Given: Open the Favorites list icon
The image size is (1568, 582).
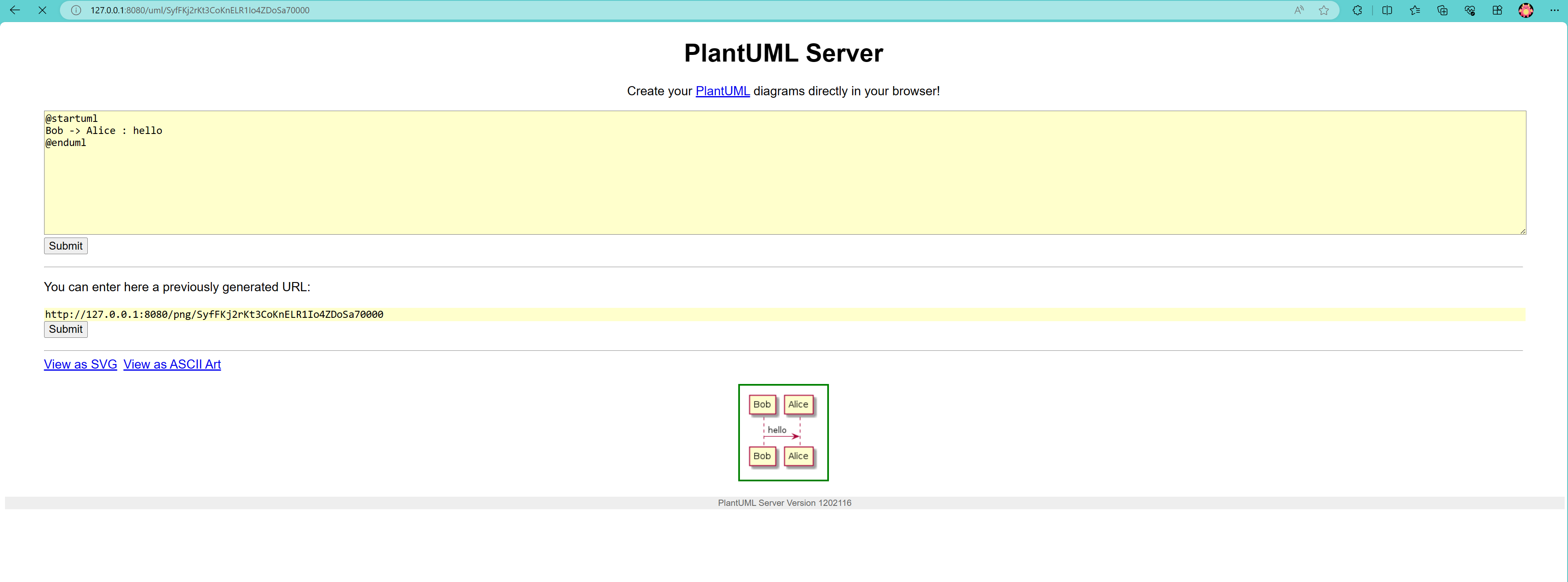Looking at the screenshot, I should coord(1415,10).
